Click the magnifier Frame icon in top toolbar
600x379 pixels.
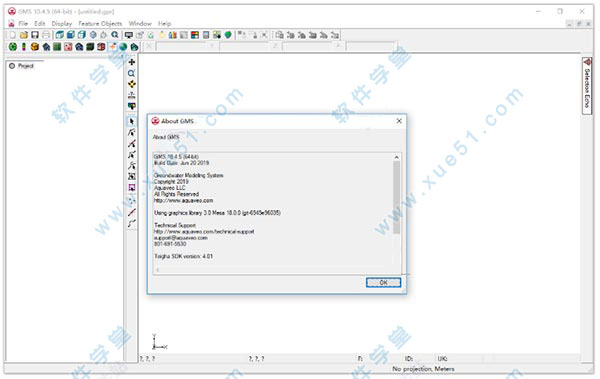pyautogui.click(x=115, y=35)
